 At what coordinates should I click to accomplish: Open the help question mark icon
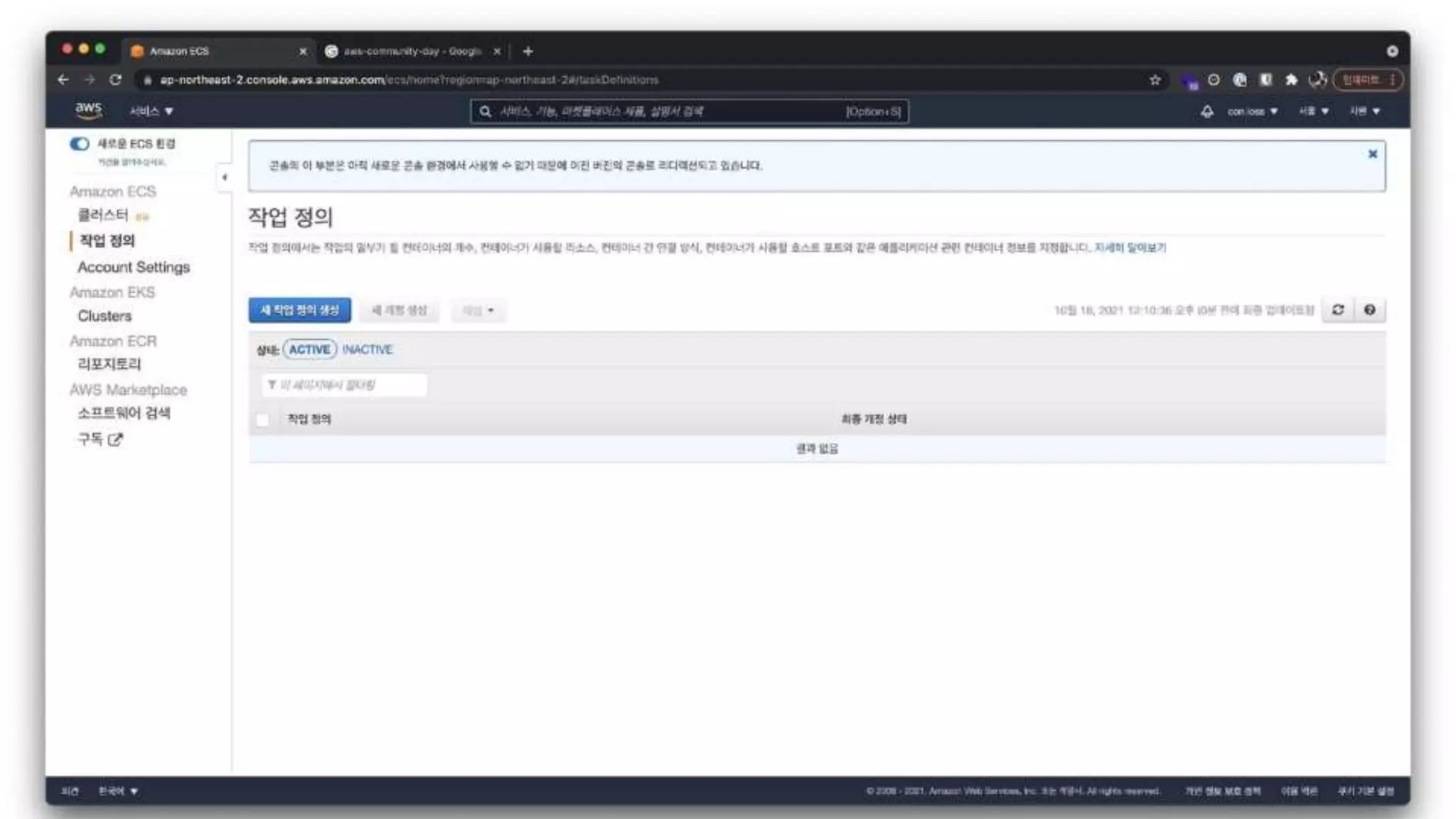[x=1369, y=310]
